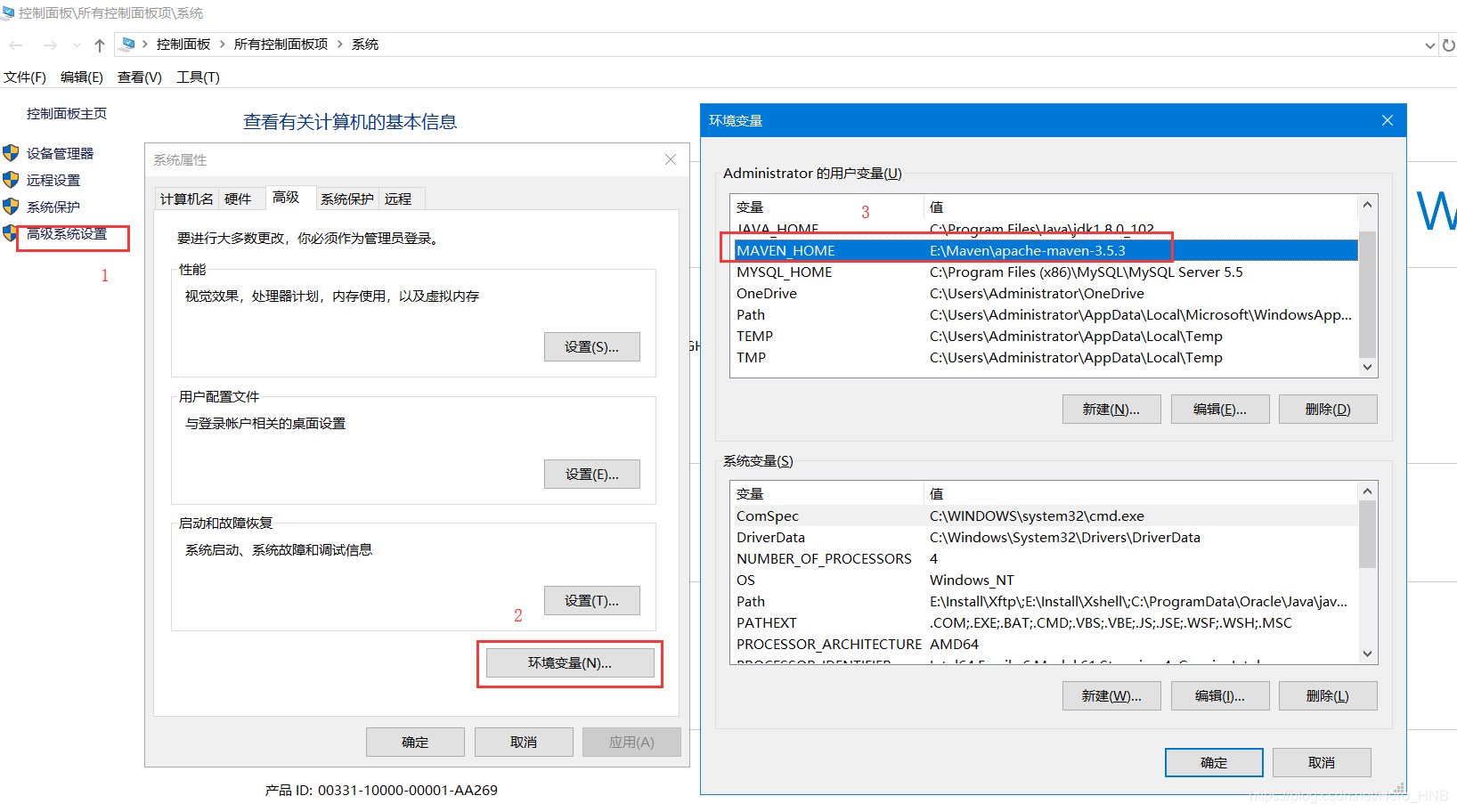This screenshot has width=1457, height=812.
Task: Open the 文件(F) menu
Action: [25, 77]
